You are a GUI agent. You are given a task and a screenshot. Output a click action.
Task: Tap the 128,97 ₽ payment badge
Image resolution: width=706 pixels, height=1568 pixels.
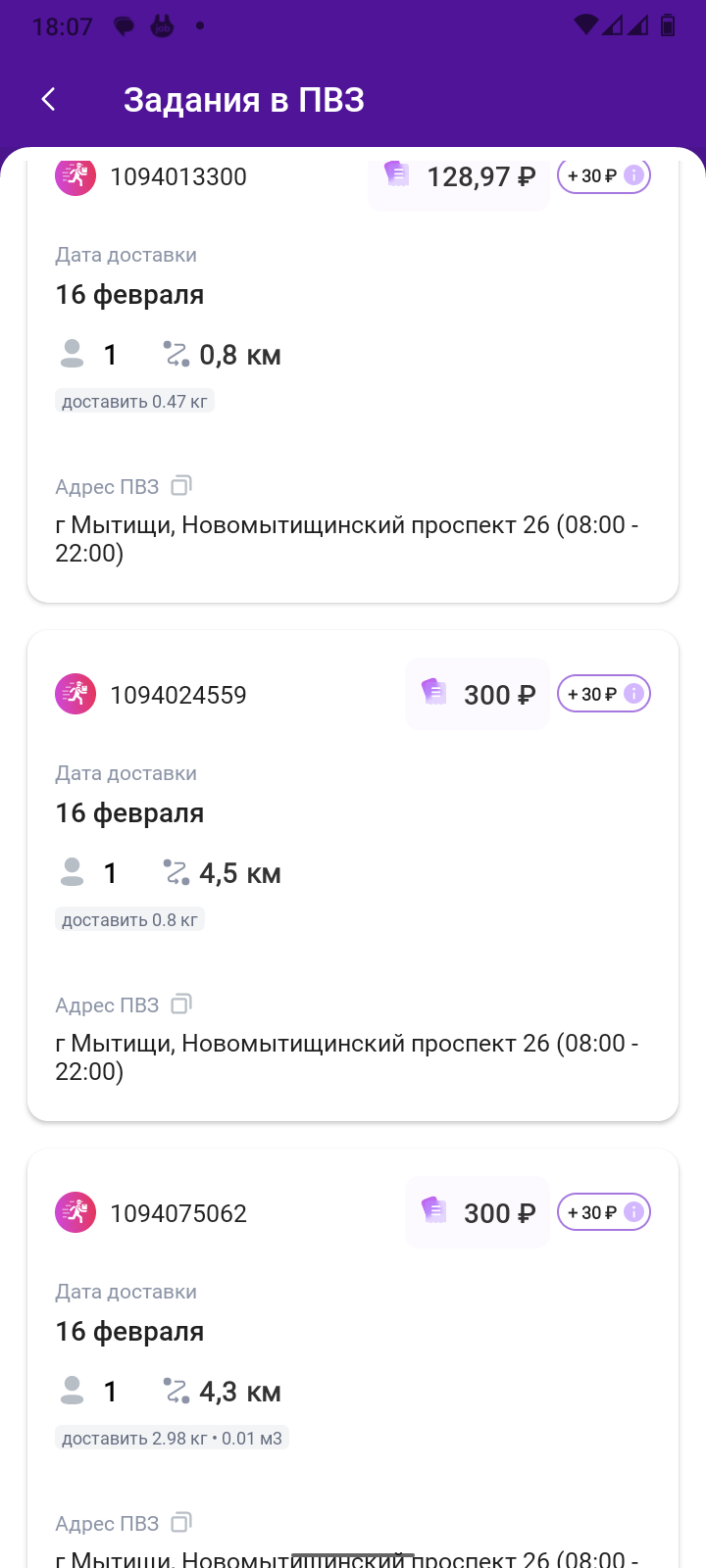click(459, 178)
